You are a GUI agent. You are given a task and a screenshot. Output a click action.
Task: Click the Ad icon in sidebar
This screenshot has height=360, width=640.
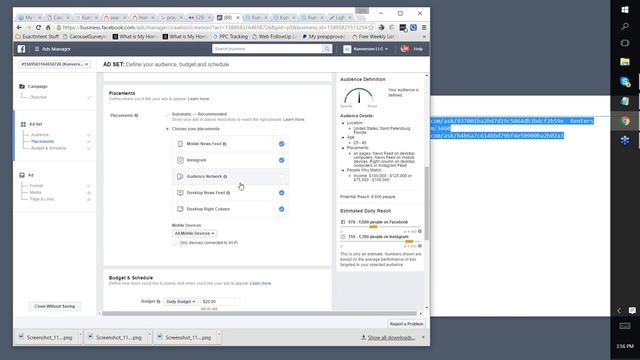[x=22, y=175]
